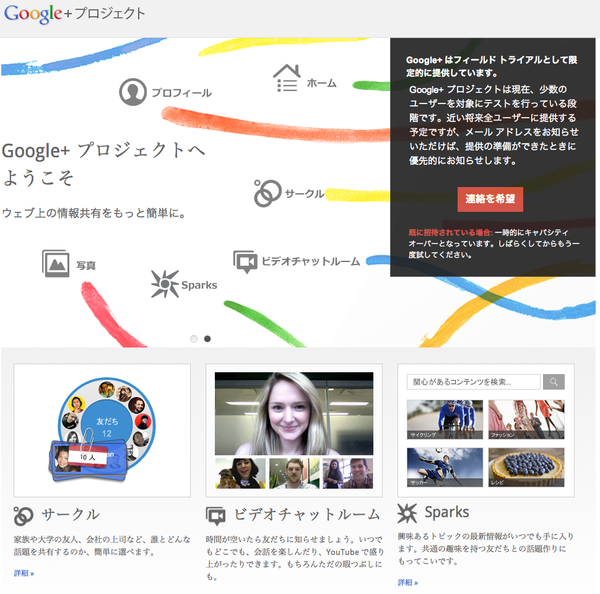Click the red 連絡を希望 button
Image resolution: width=600 pixels, height=594 pixels.
coord(490,199)
